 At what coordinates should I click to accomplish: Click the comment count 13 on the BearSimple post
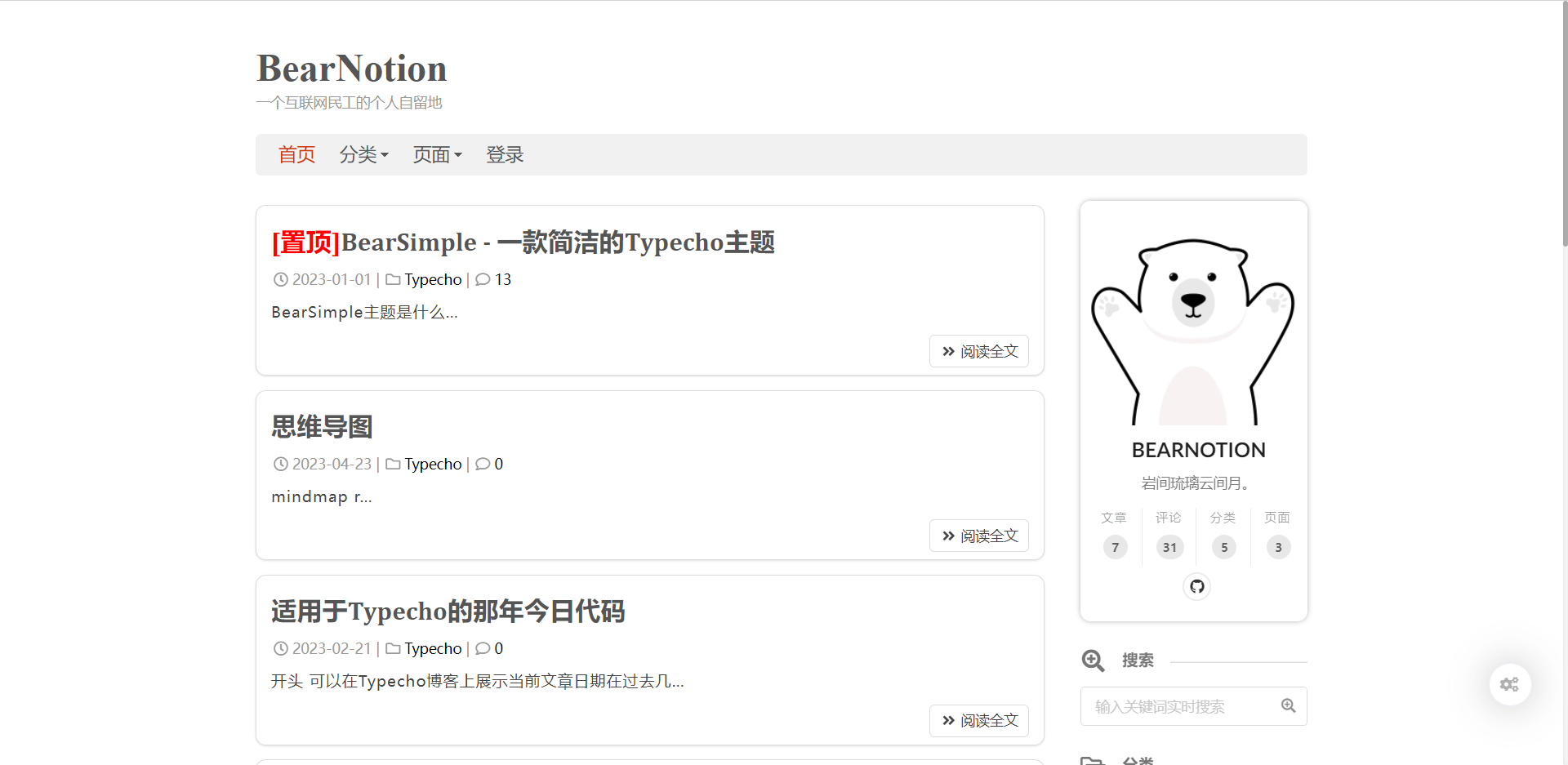[x=503, y=279]
